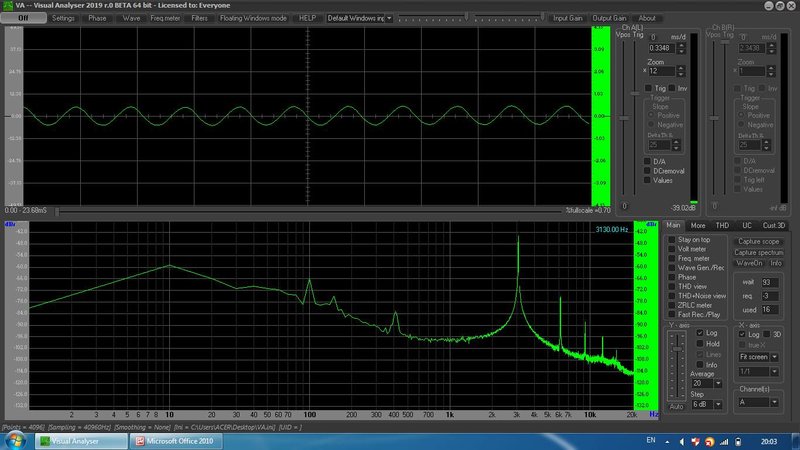Viewport: 800px width, 450px height.
Task: Click the Info button beside WaveOn
Action: [x=776, y=263]
